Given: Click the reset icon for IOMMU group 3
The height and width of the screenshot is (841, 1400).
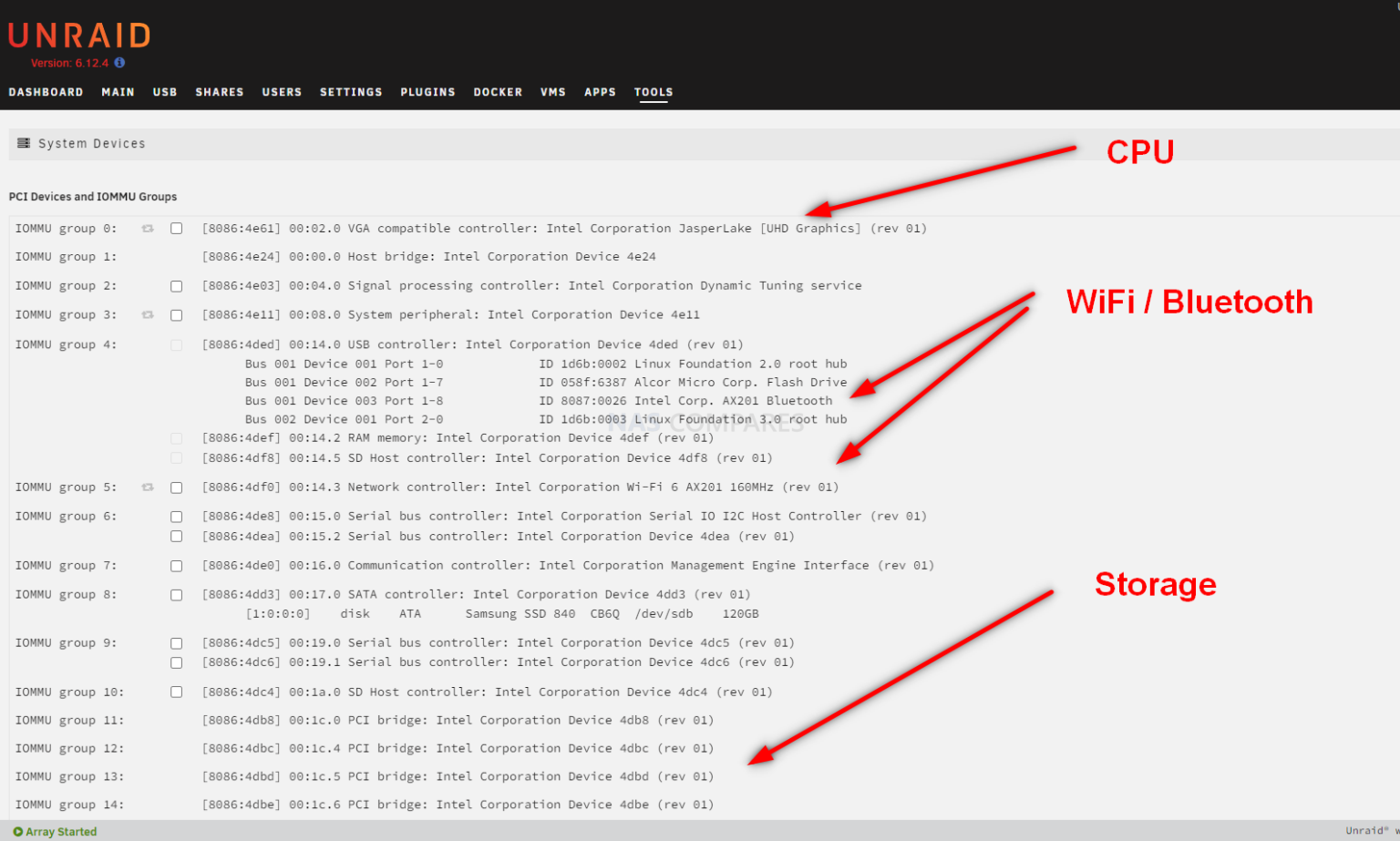Looking at the screenshot, I should click(x=148, y=315).
